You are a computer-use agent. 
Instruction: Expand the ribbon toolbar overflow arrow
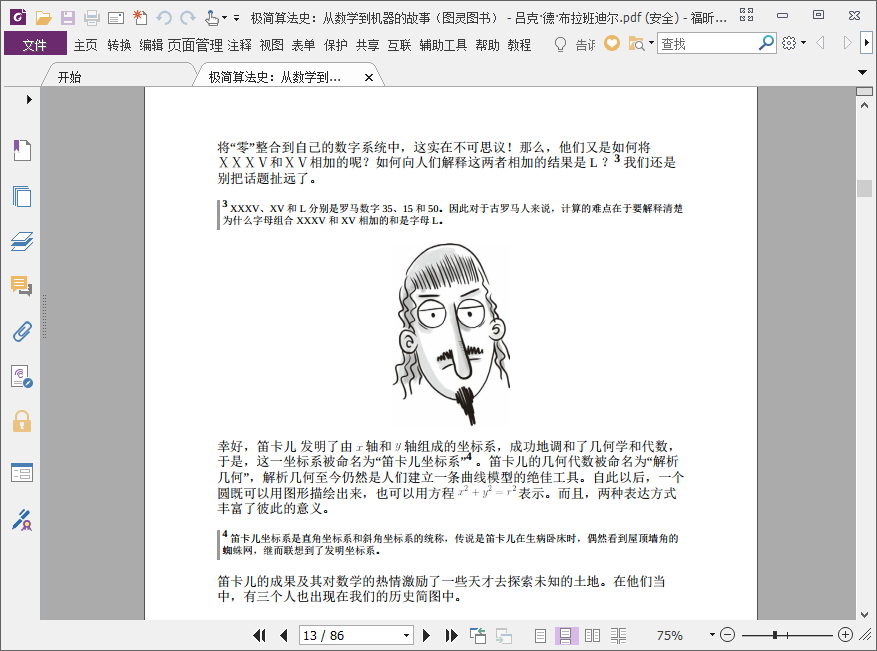(x=866, y=43)
